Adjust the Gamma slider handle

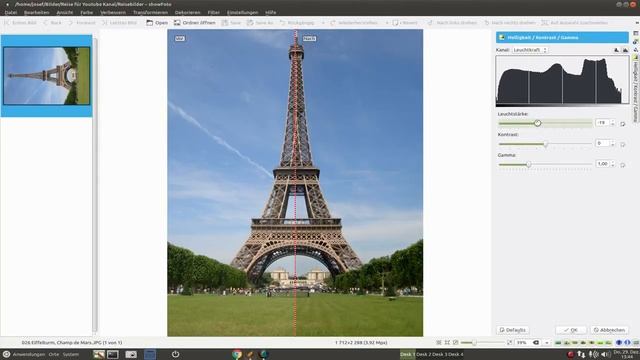pyautogui.click(x=529, y=164)
